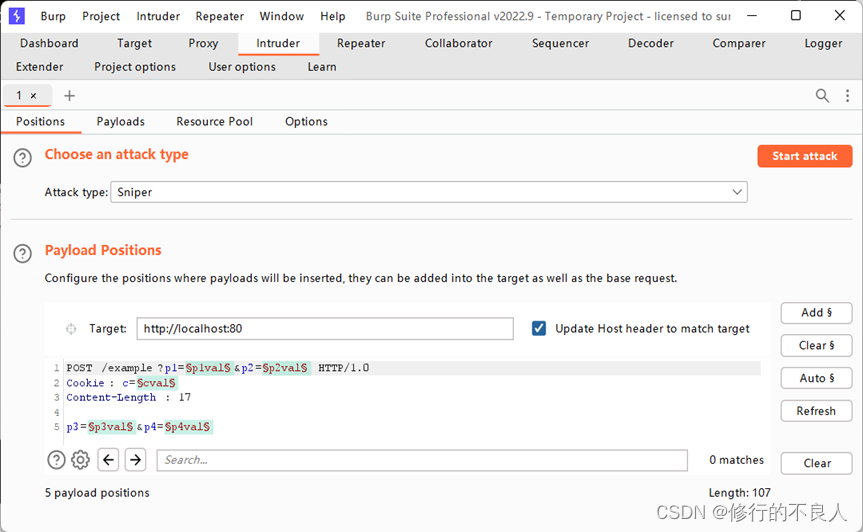This screenshot has width=863, height=532.
Task: Open the request editor help icon
Action: click(56, 459)
